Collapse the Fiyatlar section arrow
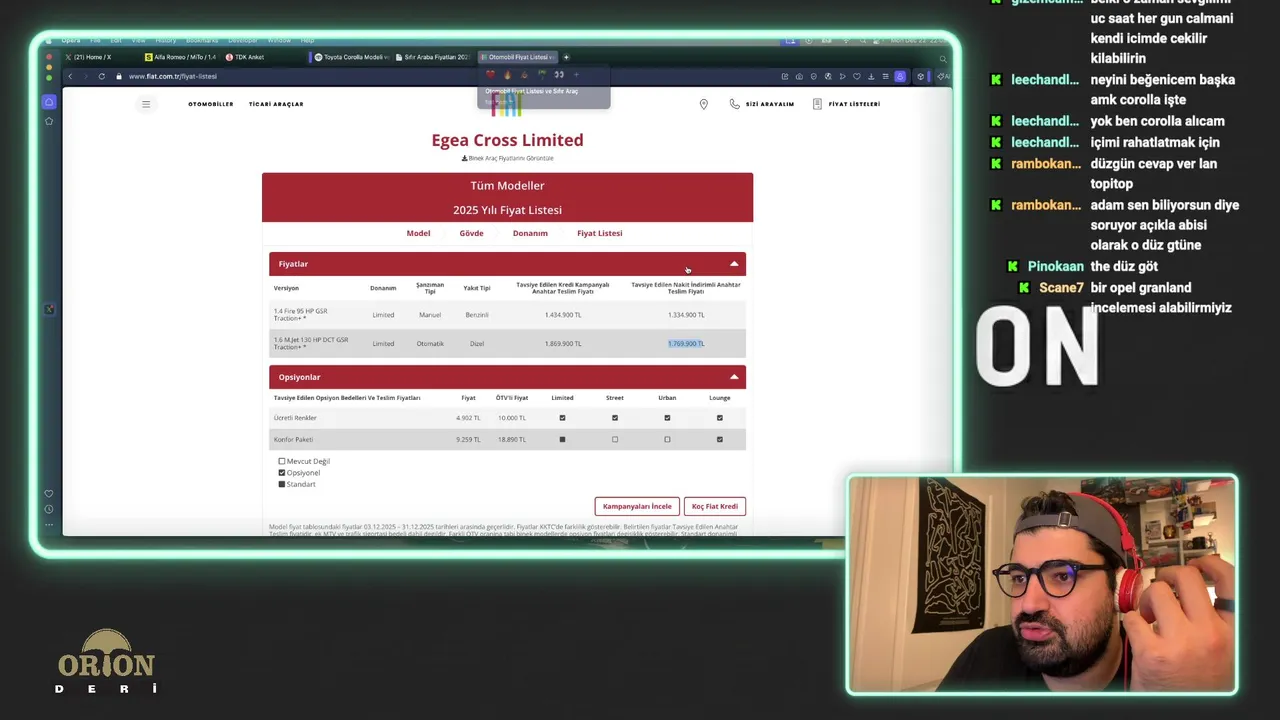This screenshot has width=1280, height=720. [734, 264]
